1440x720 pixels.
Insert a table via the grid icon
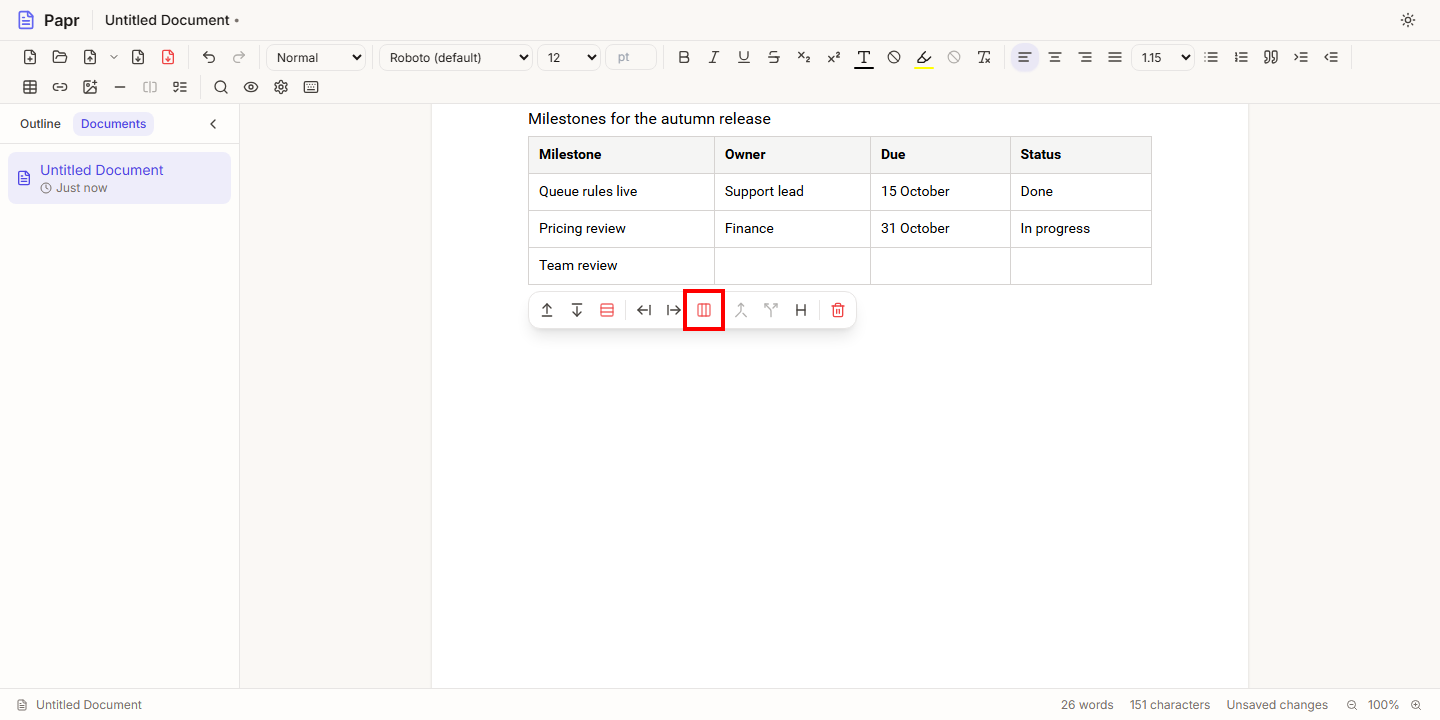click(30, 87)
